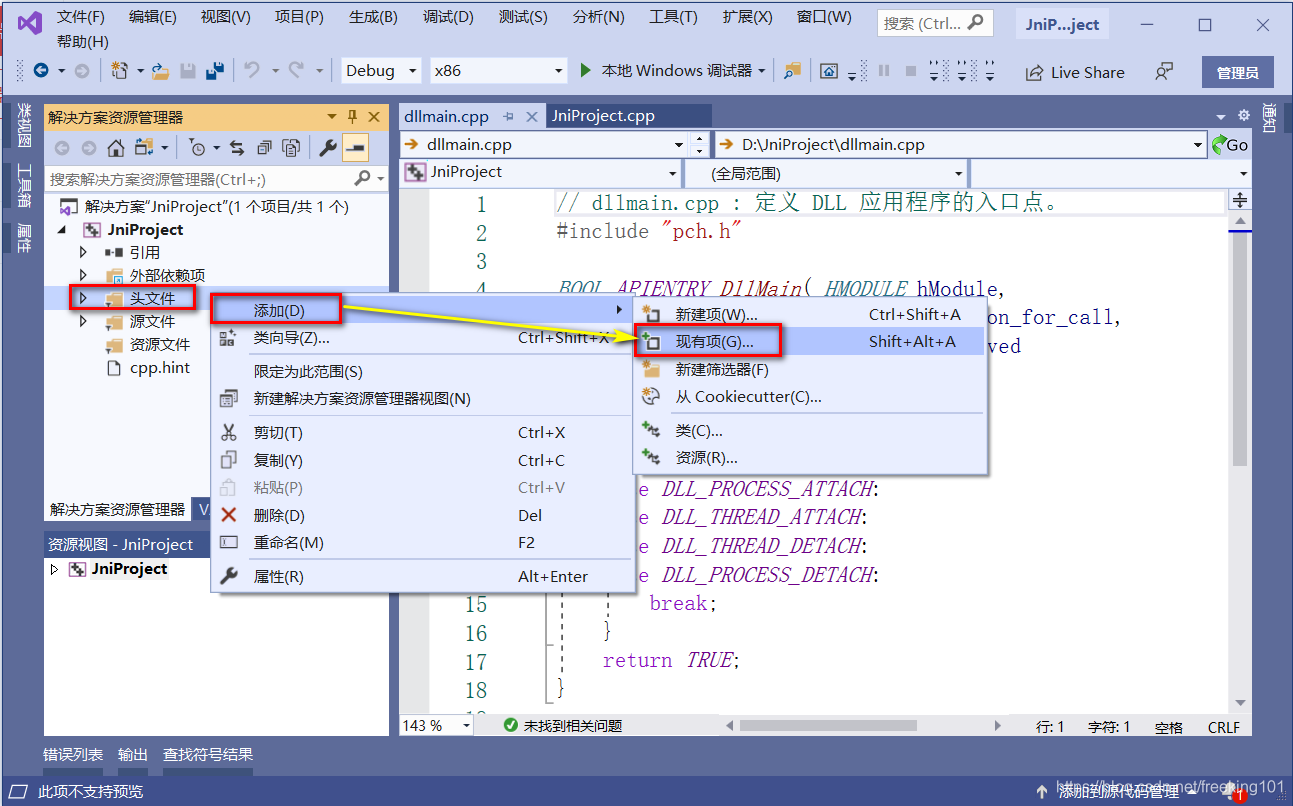Click the top search box (Ctrl...)
This screenshot has height=806, width=1293.
click(933, 23)
